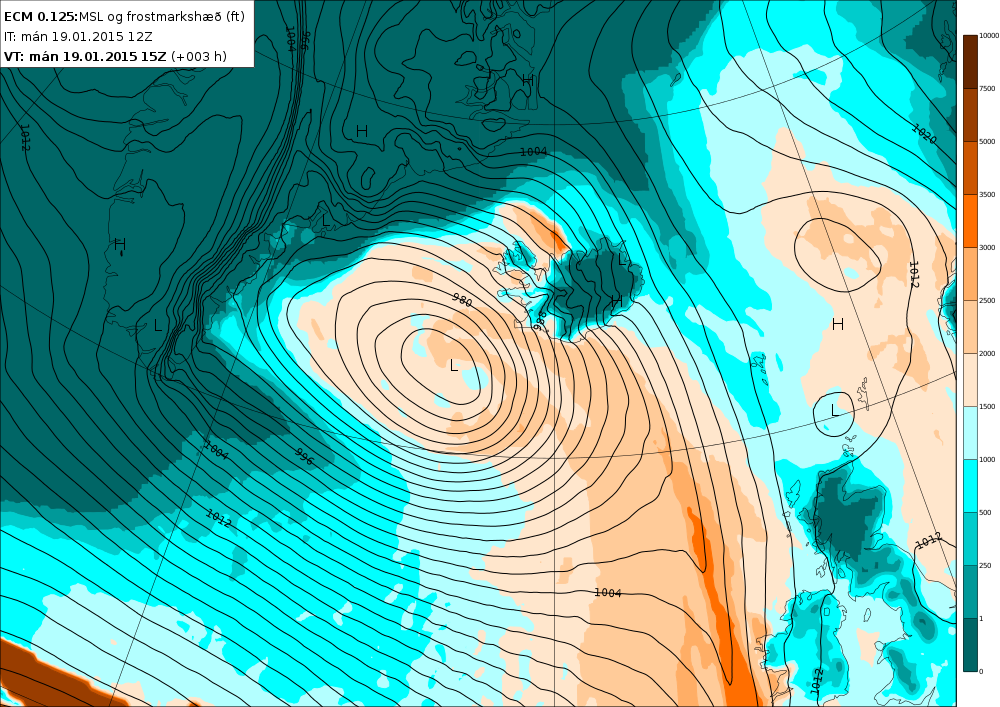1000x707 pixels.
Task: Click the 'VT: mán 19.01.2015 15Z (+003 h)' line
Action: 115,57
